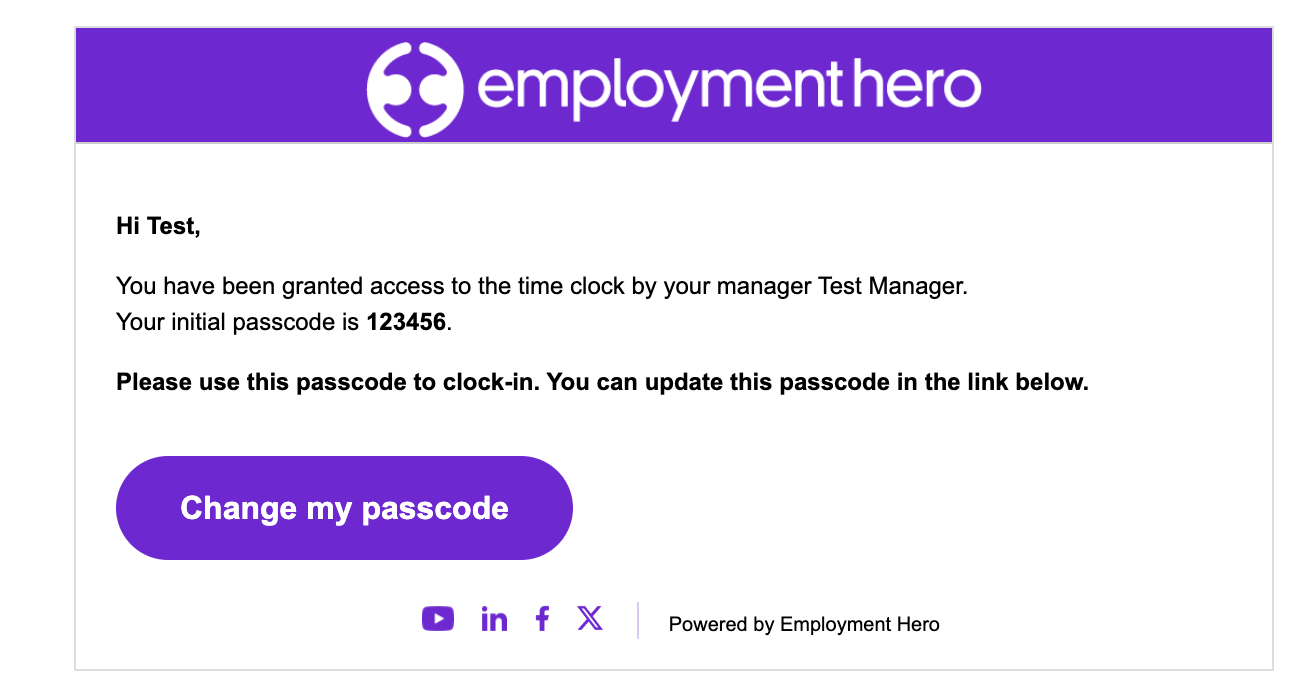Click the Powered by Employment Hero footer text

click(x=804, y=625)
